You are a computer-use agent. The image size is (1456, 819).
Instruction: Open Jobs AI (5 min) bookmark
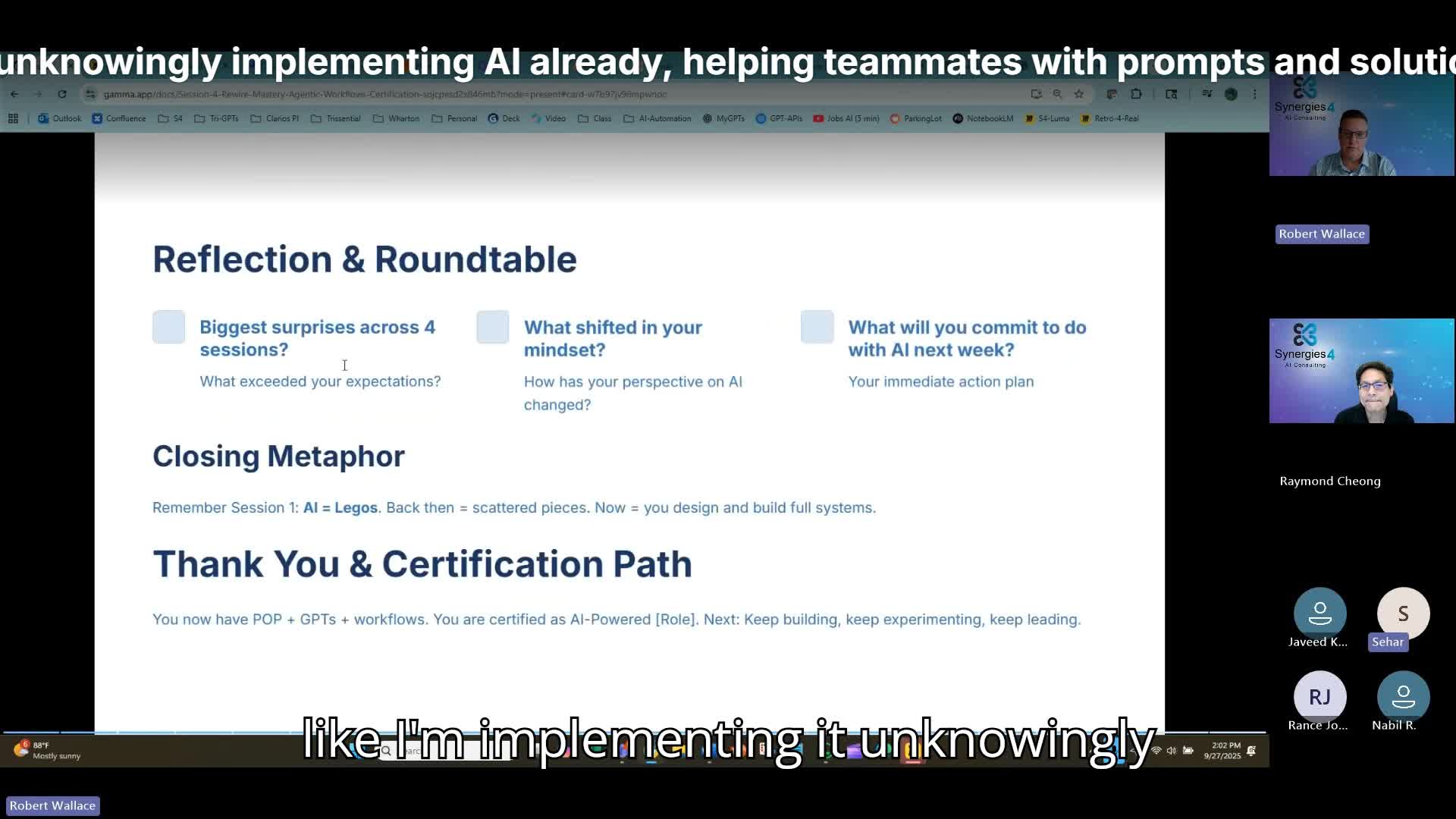pyautogui.click(x=846, y=118)
